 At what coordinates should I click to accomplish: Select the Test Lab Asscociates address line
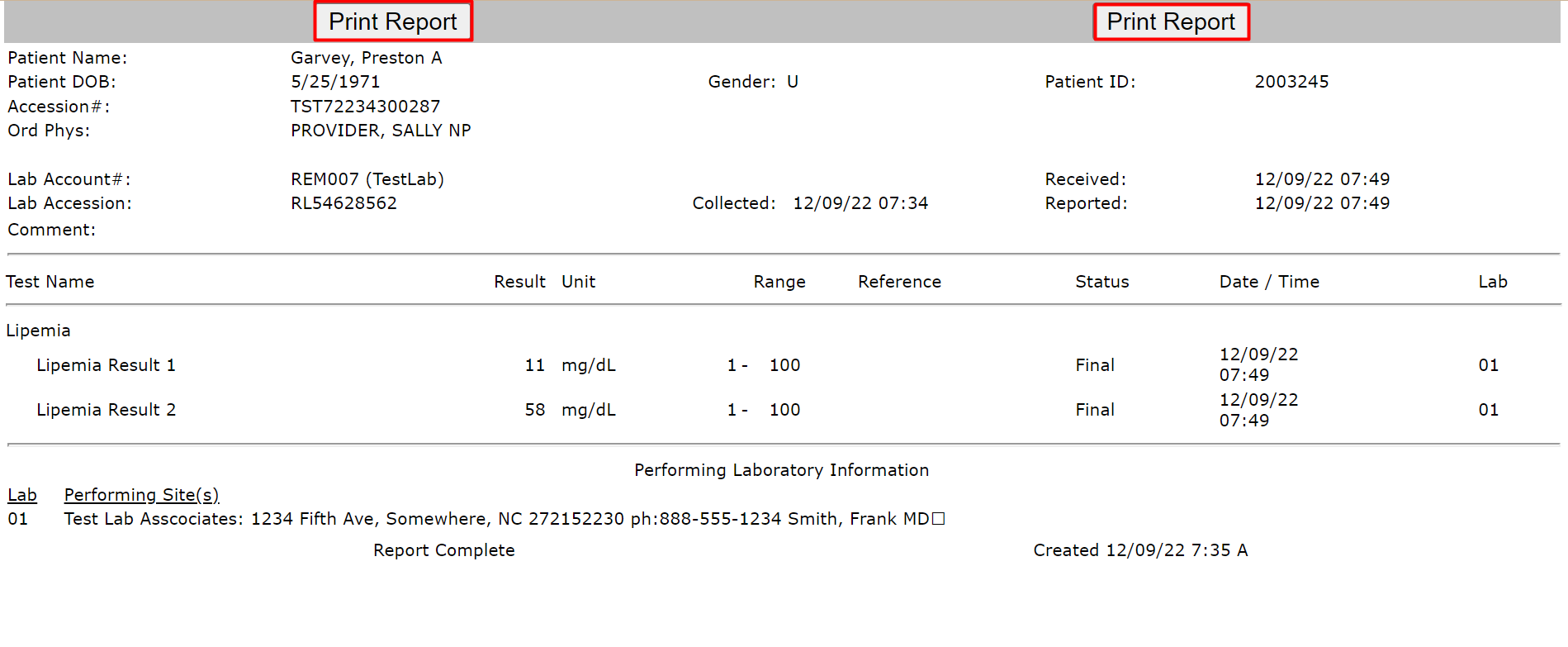click(x=505, y=519)
